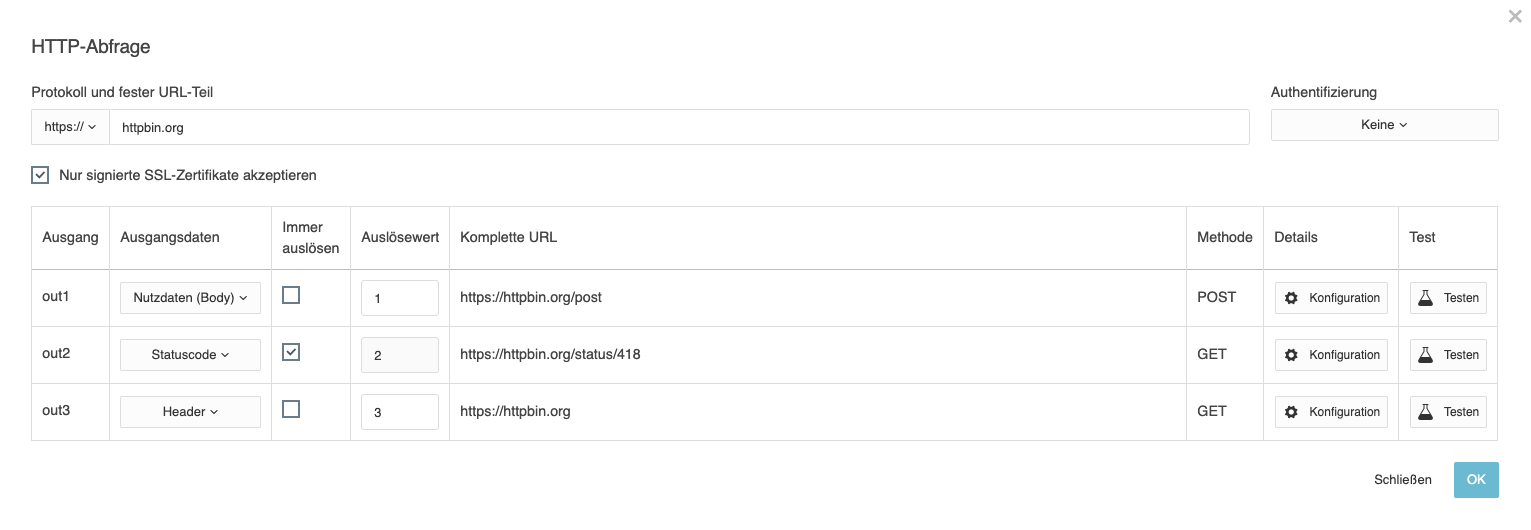Image resolution: width=1531 pixels, height=530 pixels.
Task: Click the Schließen button
Action: click(1402, 480)
